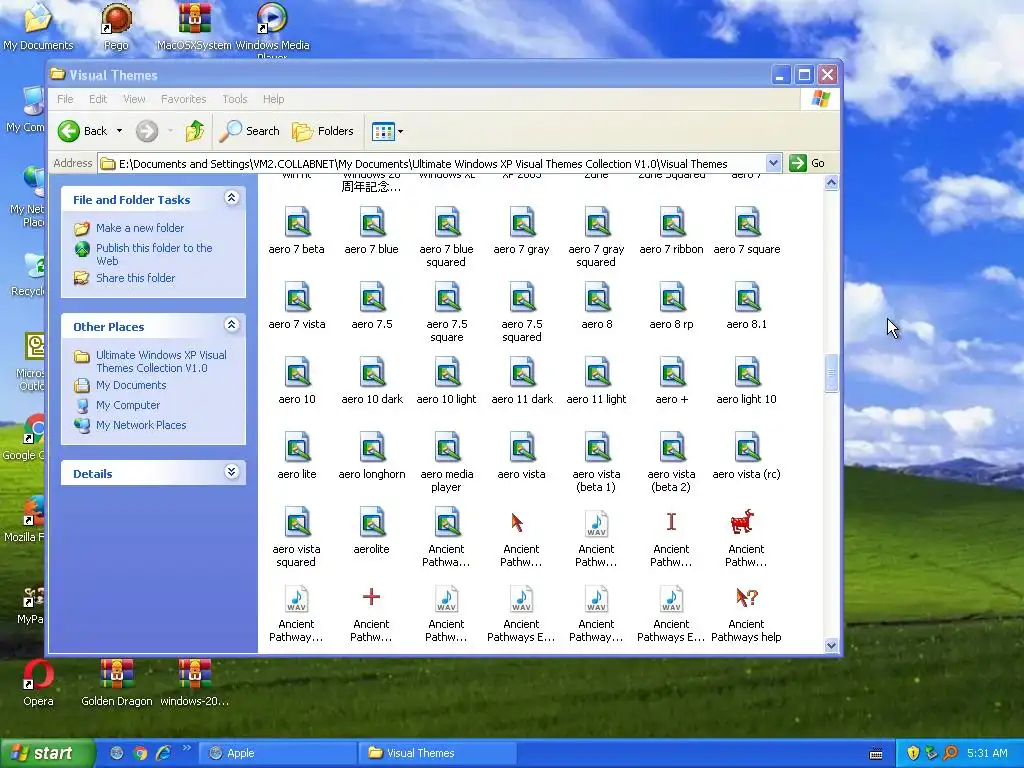Select the aero 11 light theme file

(596, 381)
